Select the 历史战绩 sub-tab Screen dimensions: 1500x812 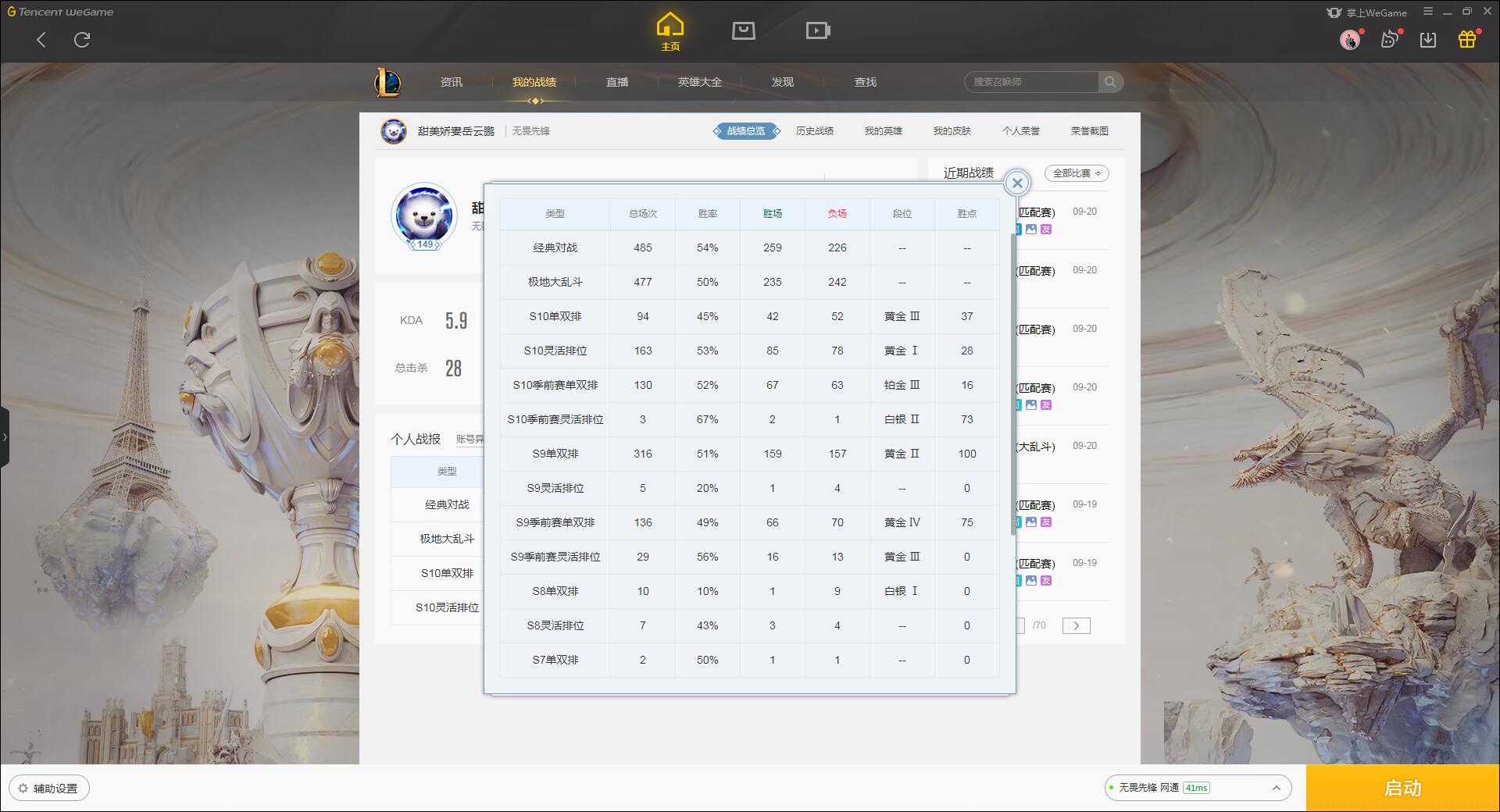pos(815,131)
